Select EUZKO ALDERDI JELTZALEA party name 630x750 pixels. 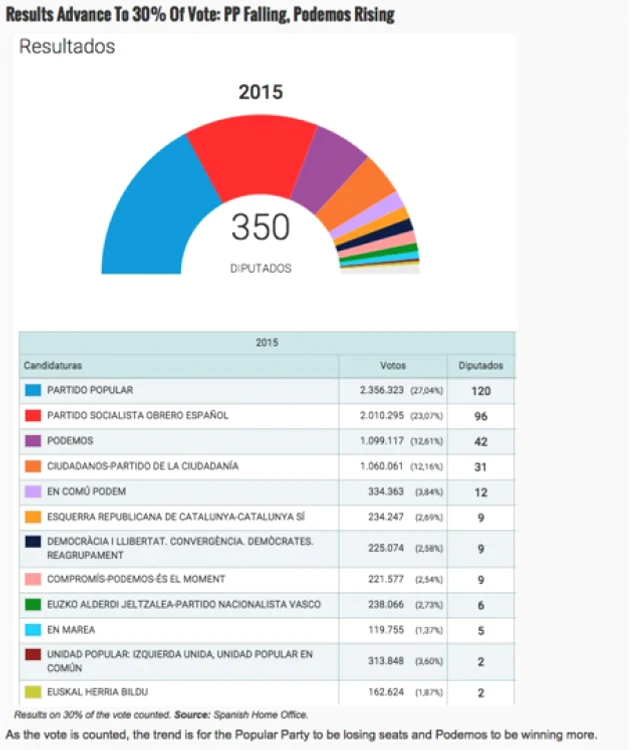[184, 604]
